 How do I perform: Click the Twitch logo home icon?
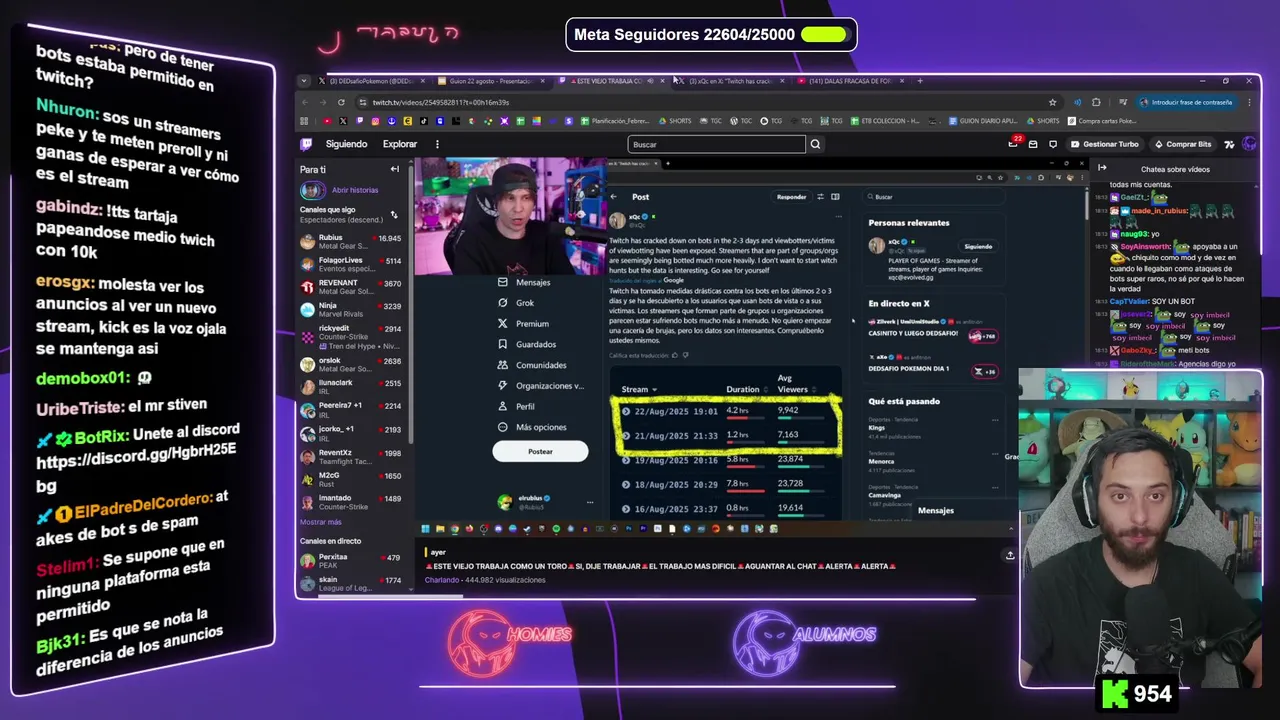(307, 144)
